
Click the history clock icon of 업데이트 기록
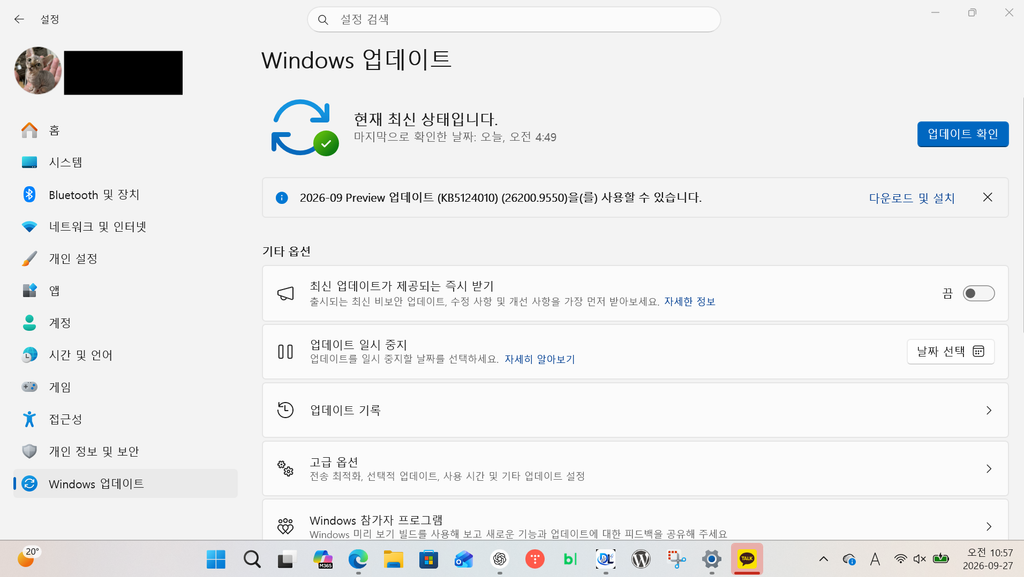pyautogui.click(x=285, y=410)
